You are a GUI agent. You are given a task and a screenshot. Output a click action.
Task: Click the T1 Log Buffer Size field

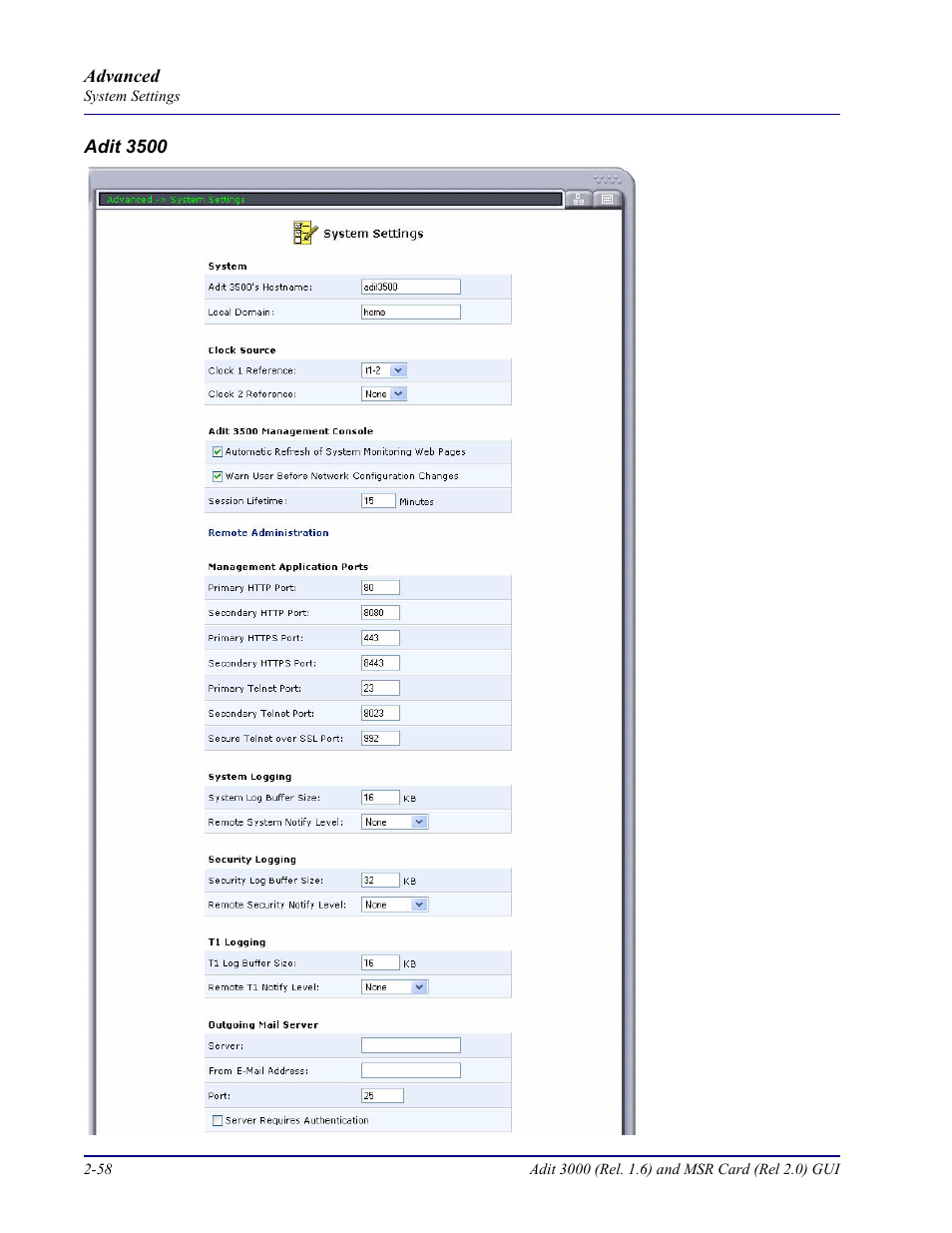point(380,963)
